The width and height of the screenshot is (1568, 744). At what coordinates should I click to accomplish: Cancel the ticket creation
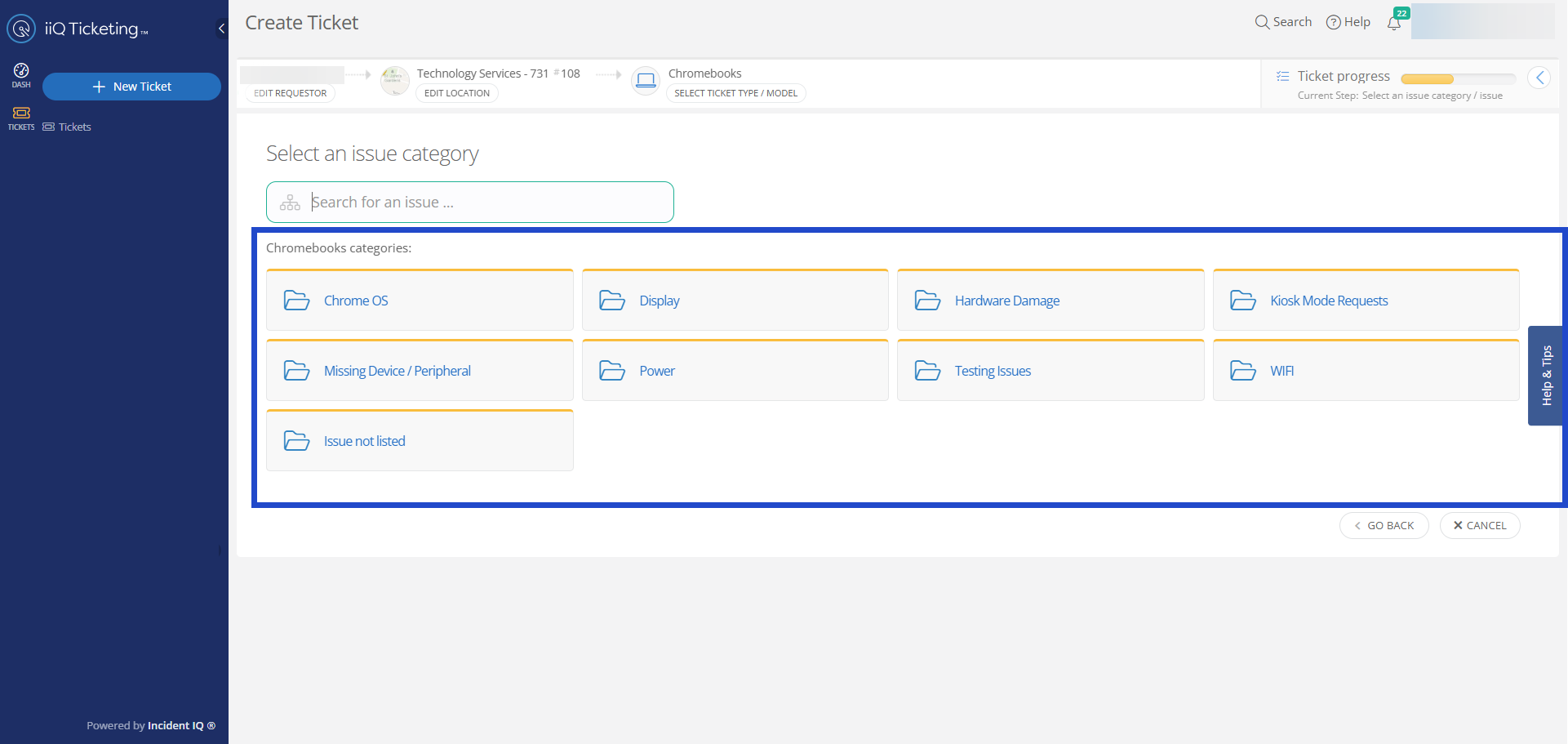coord(1479,526)
